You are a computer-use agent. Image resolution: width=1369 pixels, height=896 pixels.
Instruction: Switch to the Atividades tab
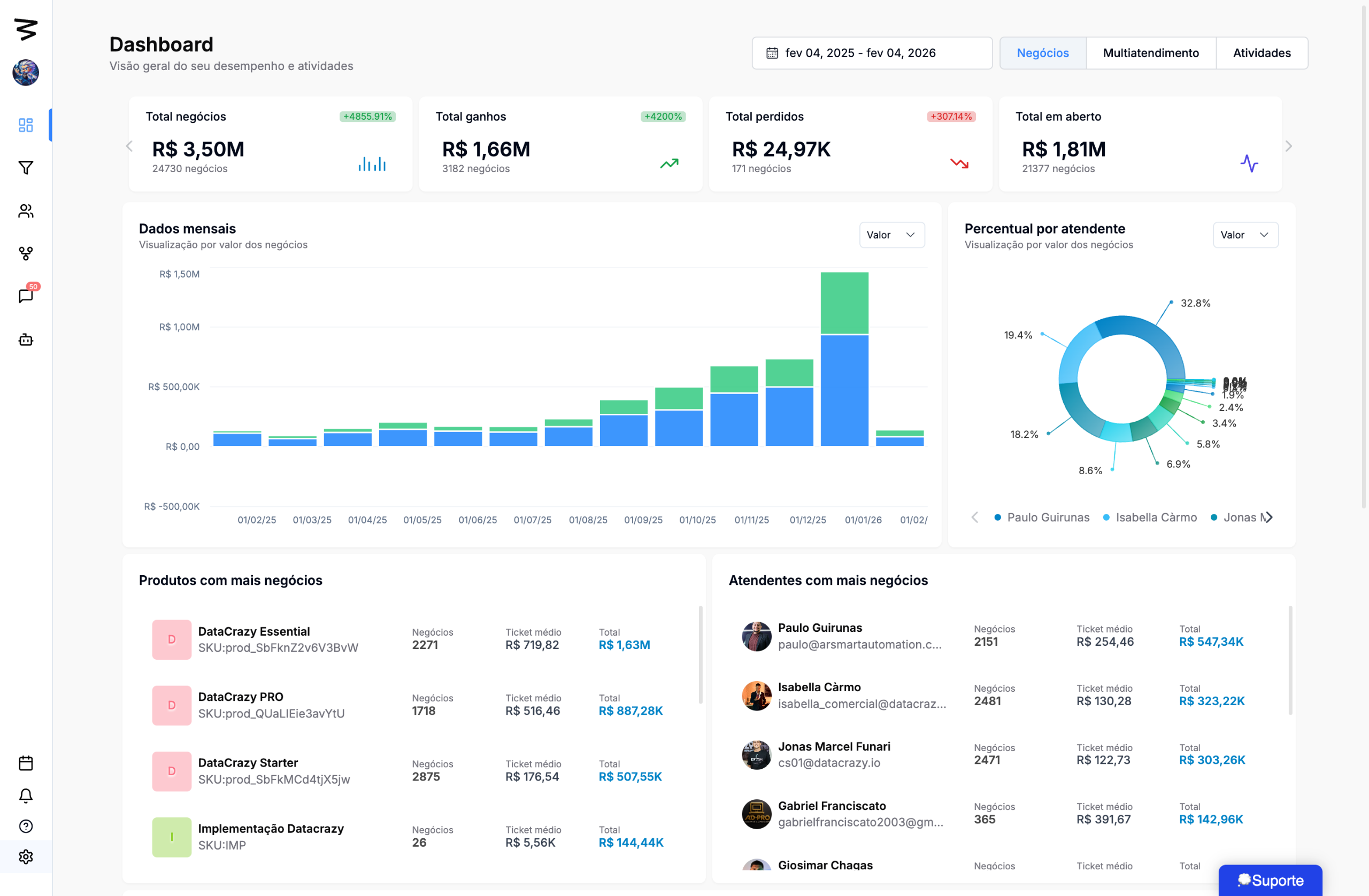1262,53
